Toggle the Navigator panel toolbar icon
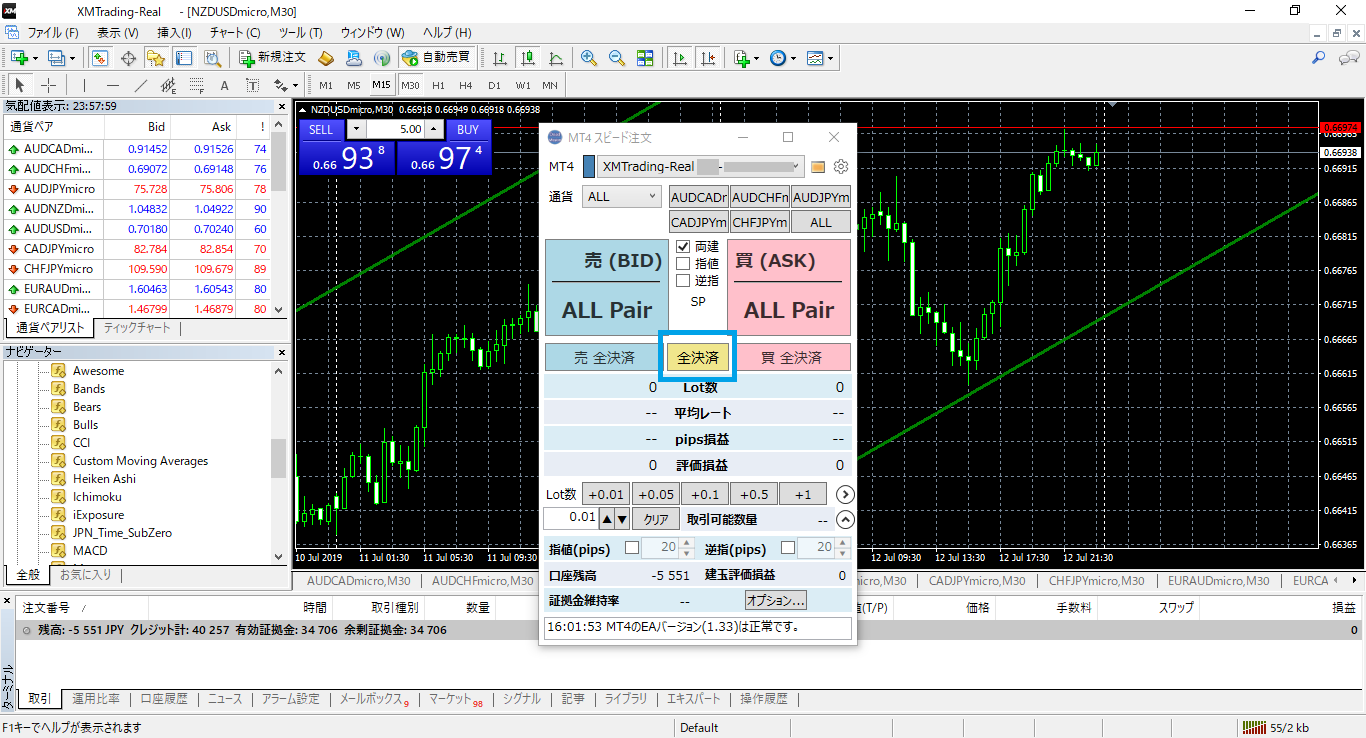 point(156,58)
